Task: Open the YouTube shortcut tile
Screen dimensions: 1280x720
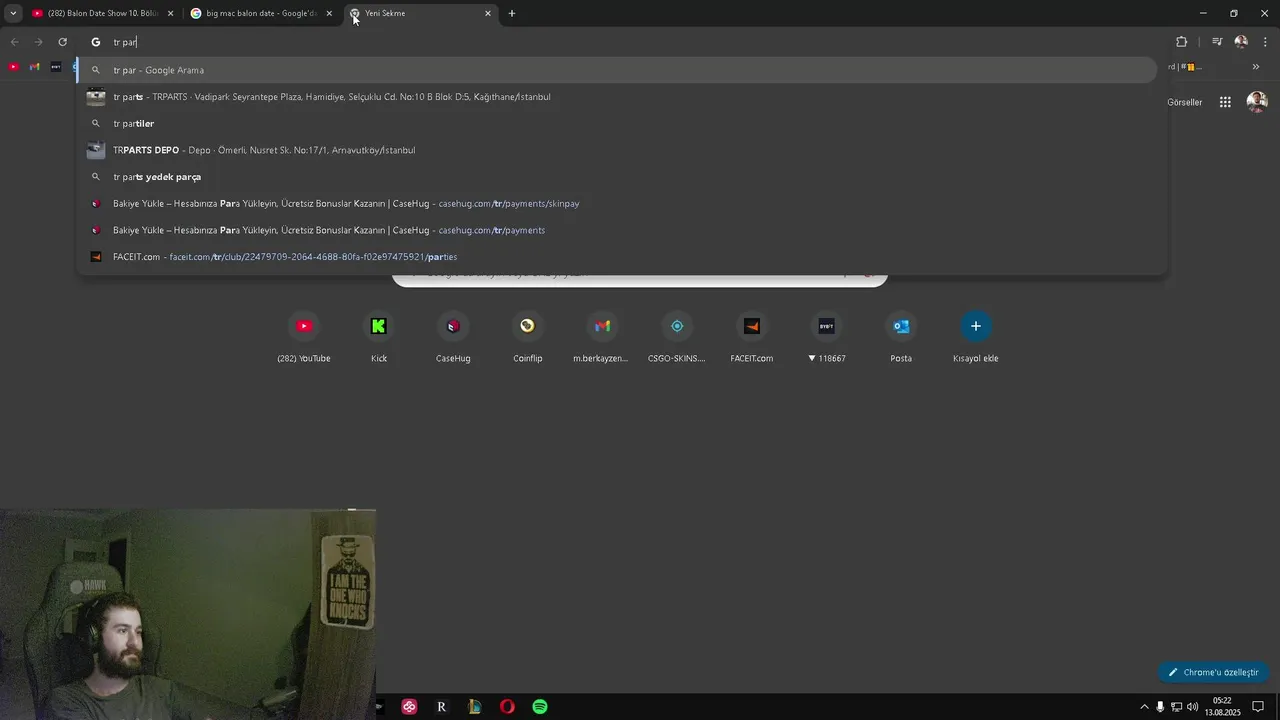Action: (304, 337)
